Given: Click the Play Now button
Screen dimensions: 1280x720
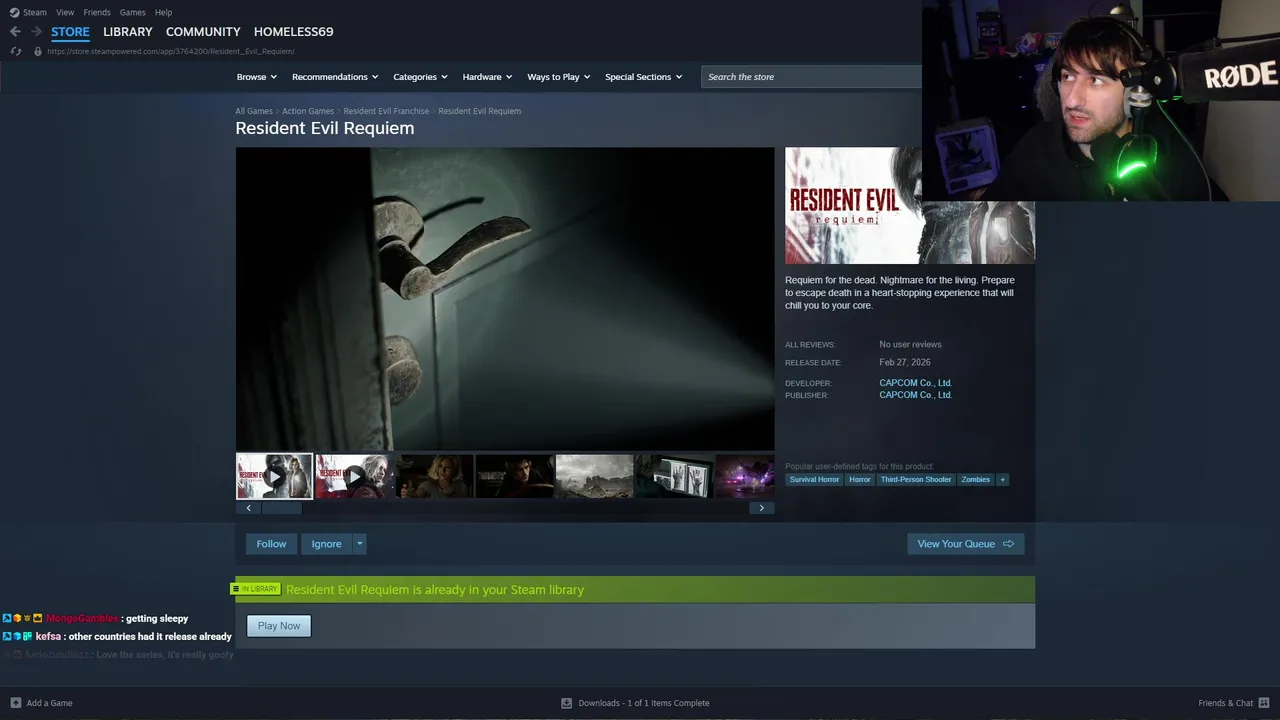Looking at the screenshot, I should point(279,626).
